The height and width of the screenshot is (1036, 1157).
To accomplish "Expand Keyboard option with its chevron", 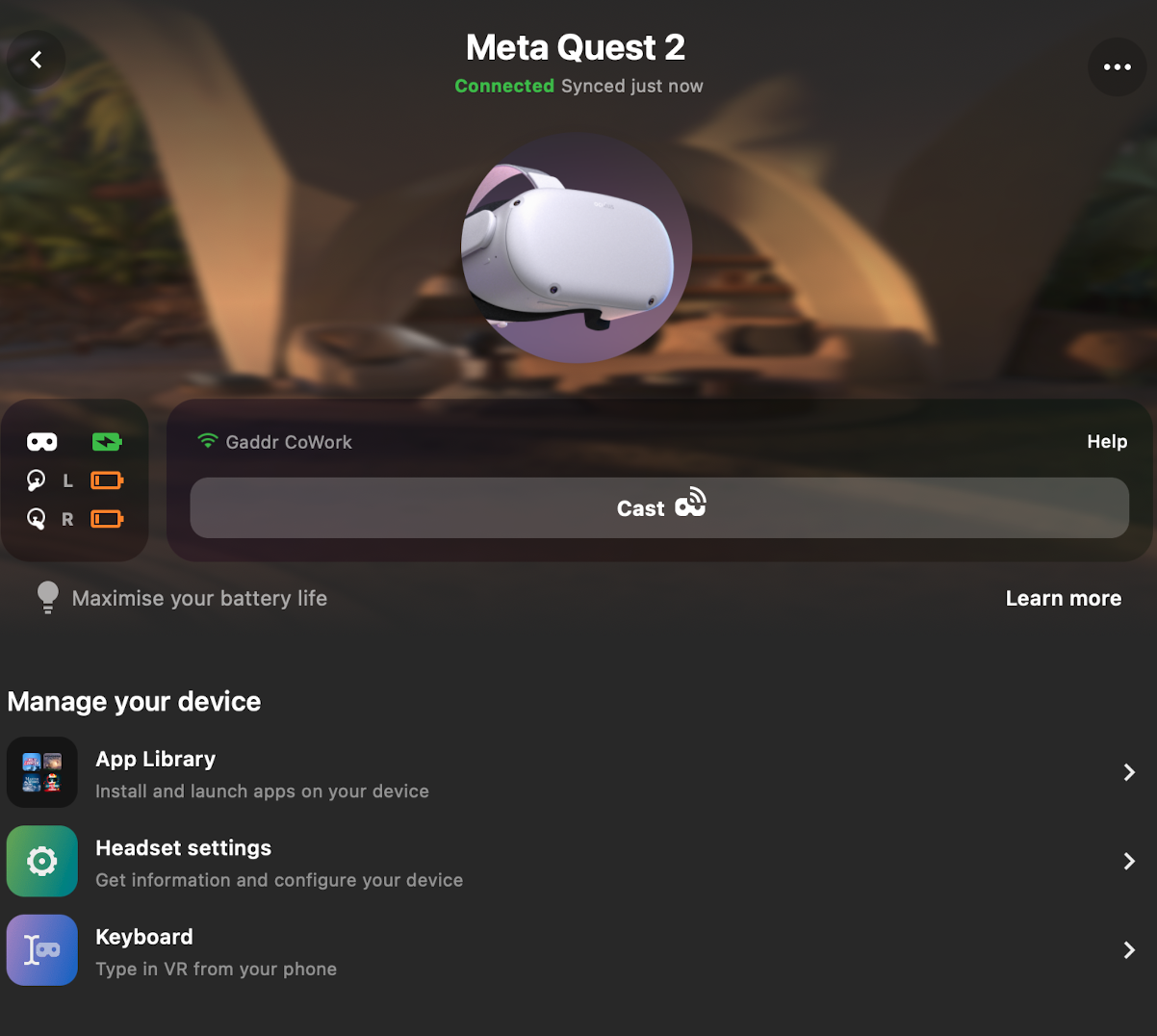I will pyautogui.click(x=1129, y=949).
